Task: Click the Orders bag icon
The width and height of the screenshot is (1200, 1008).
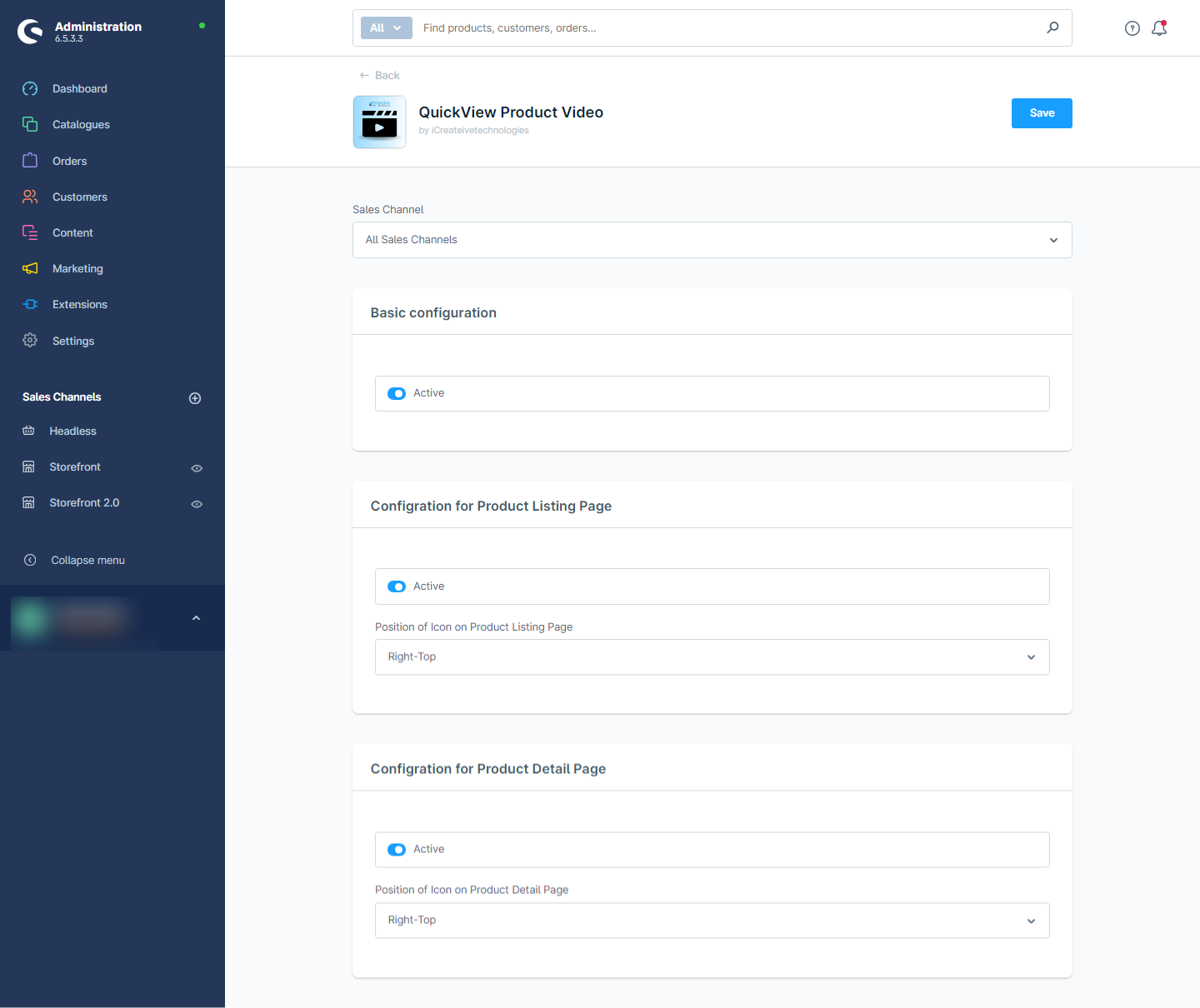Action: click(x=30, y=160)
